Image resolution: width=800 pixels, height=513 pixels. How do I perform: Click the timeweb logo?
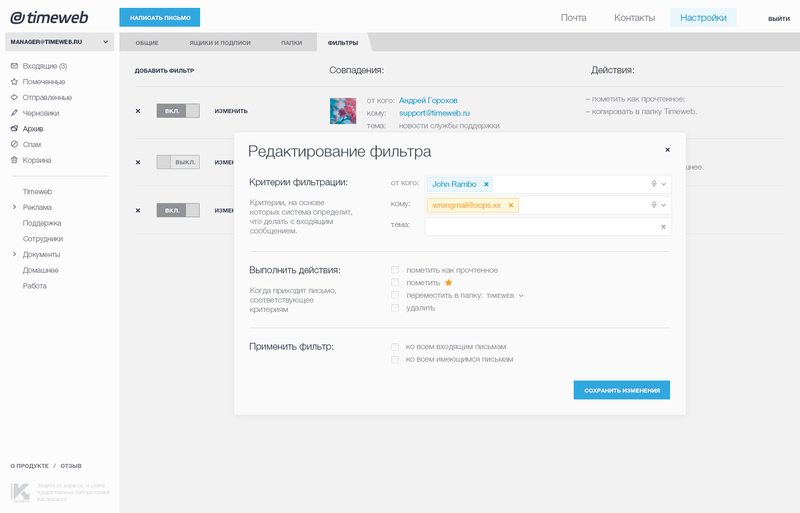(x=49, y=17)
